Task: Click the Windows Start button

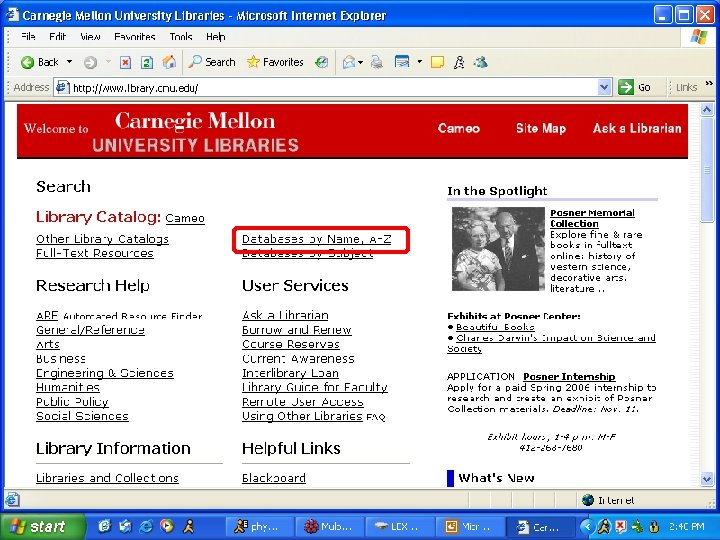Action: [x=43, y=526]
